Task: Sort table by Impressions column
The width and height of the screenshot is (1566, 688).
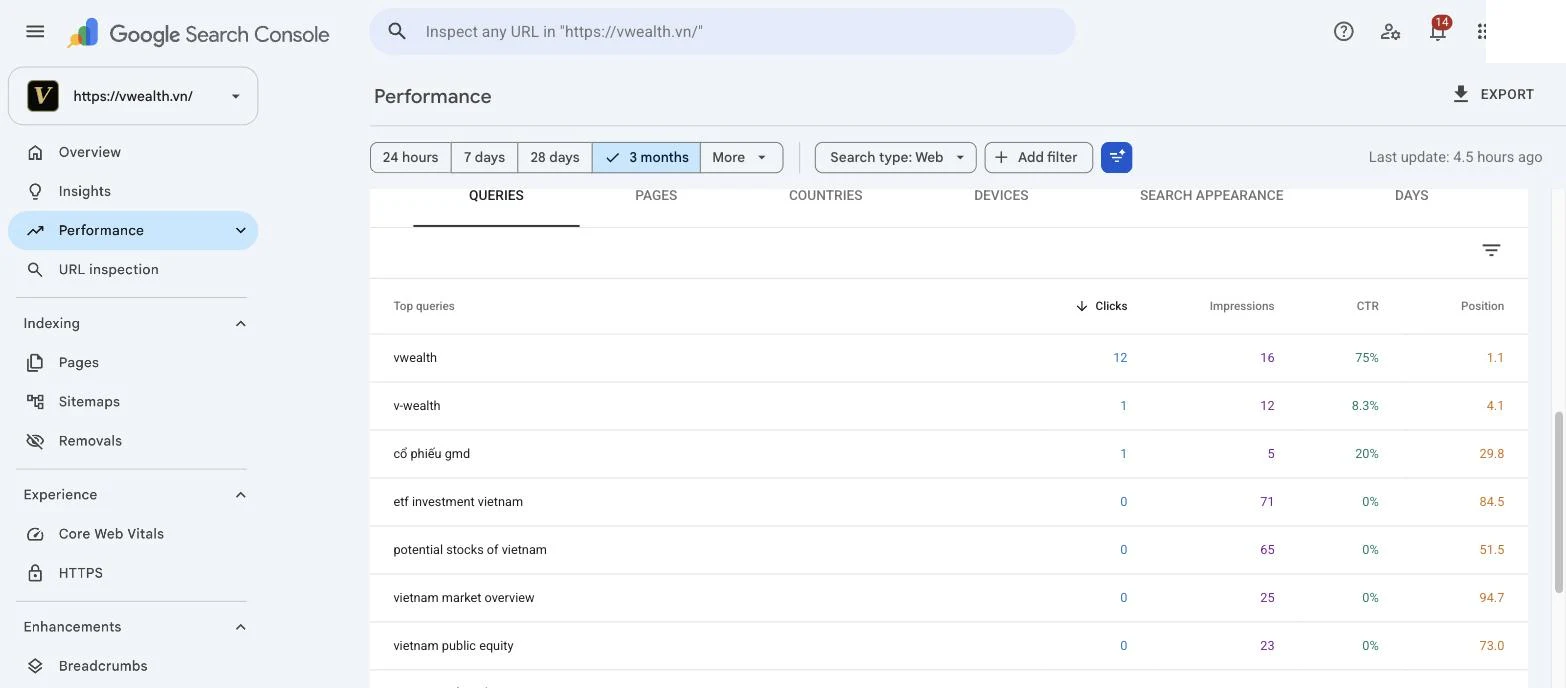Action: coord(1241,306)
